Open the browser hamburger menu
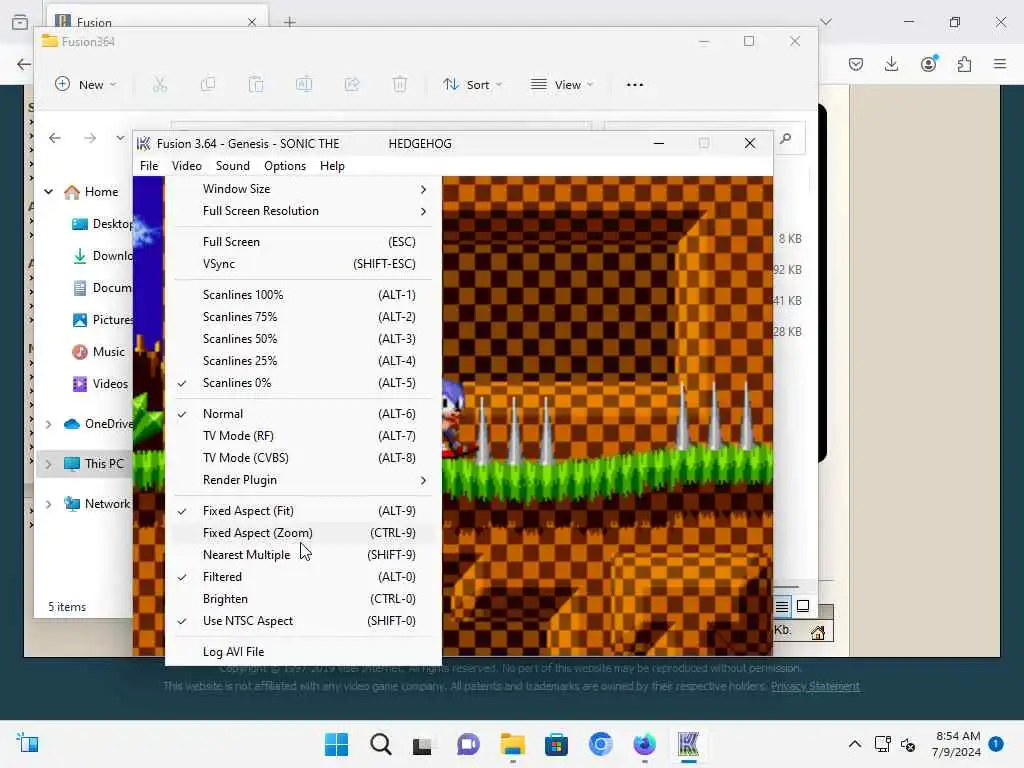The height and width of the screenshot is (768, 1024). click(x=1000, y=64)
